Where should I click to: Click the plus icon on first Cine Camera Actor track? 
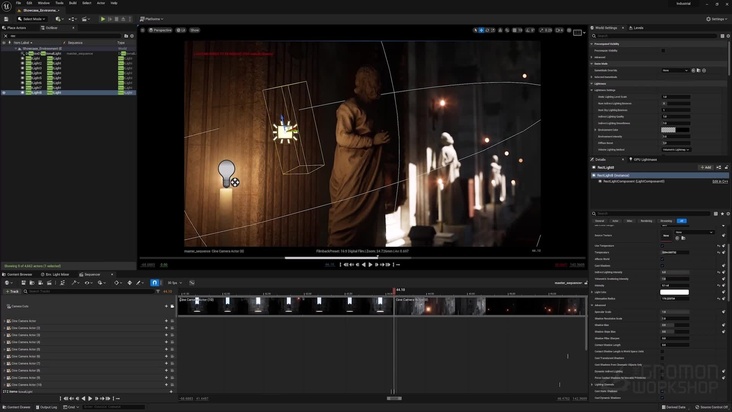(x=167, y=321)
